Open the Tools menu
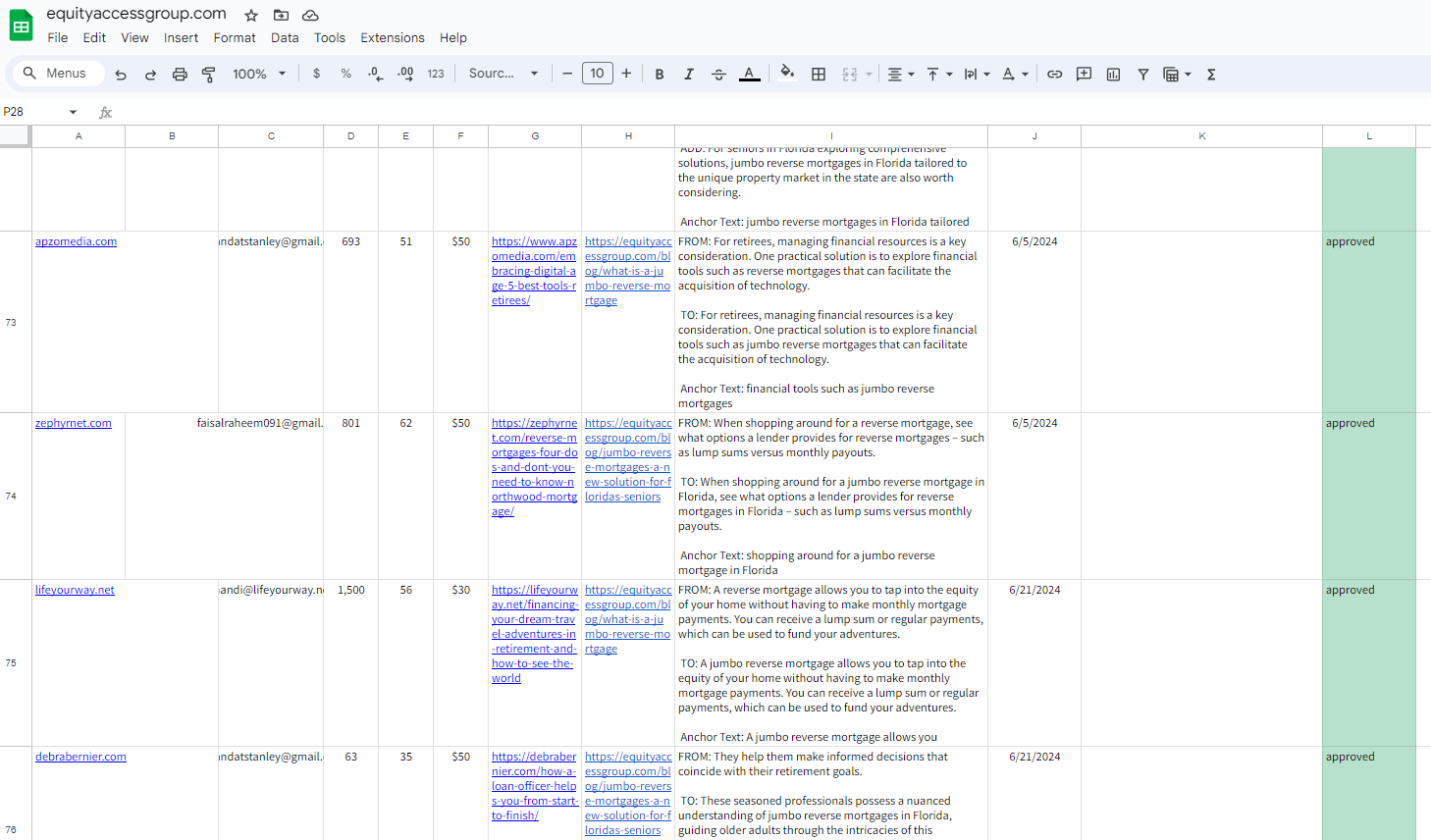Screen dimensions: 1431x840 coord(330,37)
